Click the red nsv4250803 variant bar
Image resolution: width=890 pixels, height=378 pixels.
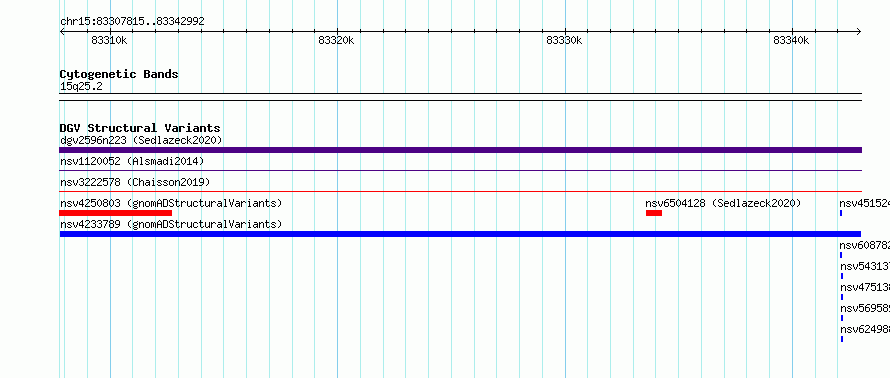point(115,213)
